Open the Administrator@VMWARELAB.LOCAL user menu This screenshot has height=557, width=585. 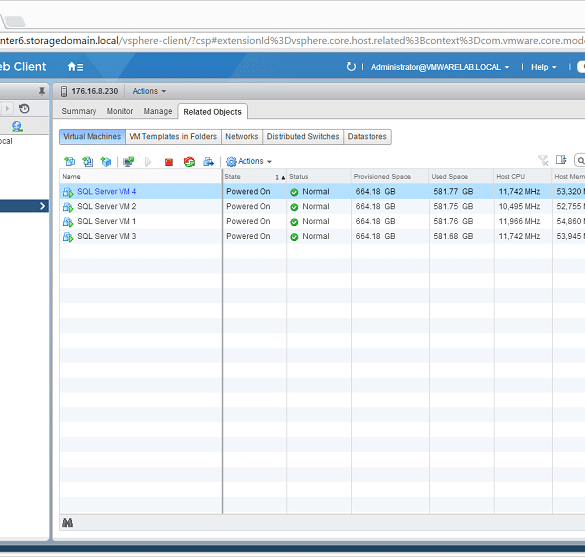[x=440, y=67]
